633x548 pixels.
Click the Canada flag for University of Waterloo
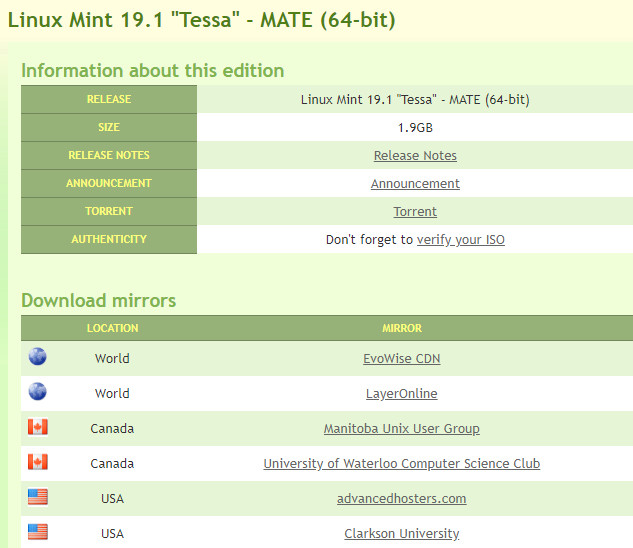click(x=38, y=462)
